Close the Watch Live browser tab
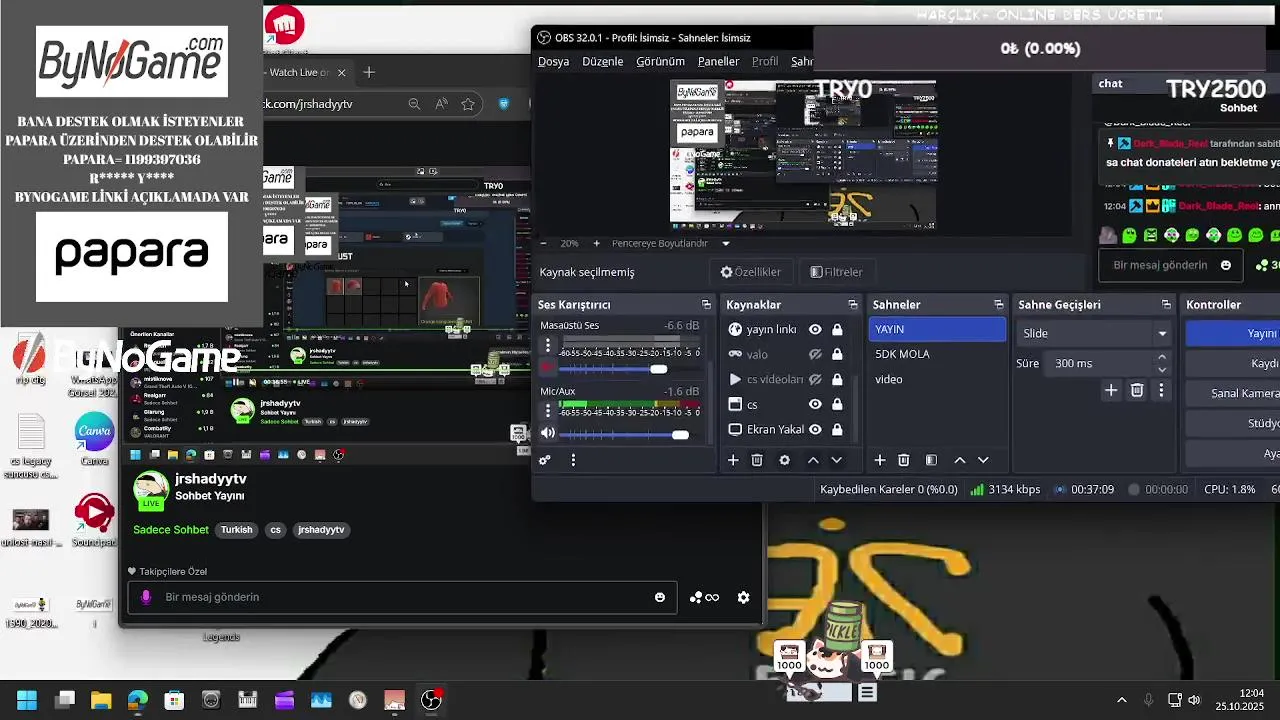 [341, 72]
